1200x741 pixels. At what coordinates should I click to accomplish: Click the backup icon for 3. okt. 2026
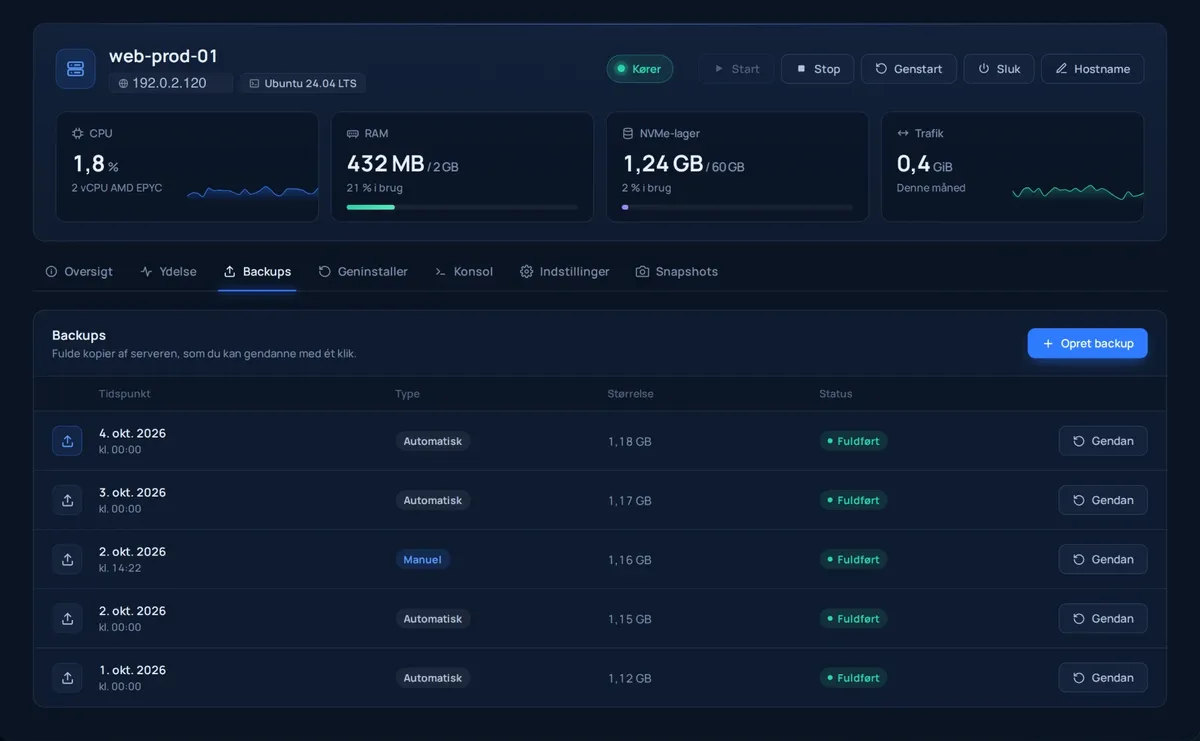point(67,500)
